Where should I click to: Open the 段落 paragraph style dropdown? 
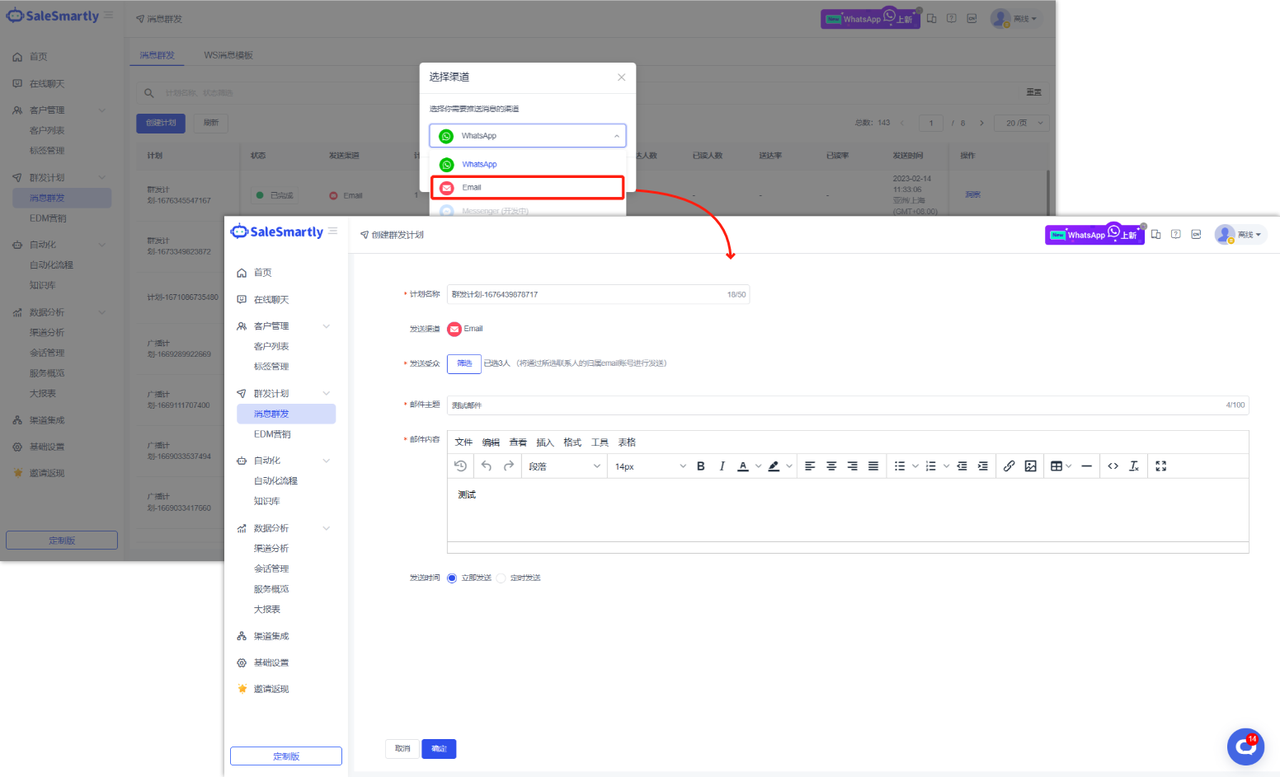pyautogui.click(x=564, y=466)
